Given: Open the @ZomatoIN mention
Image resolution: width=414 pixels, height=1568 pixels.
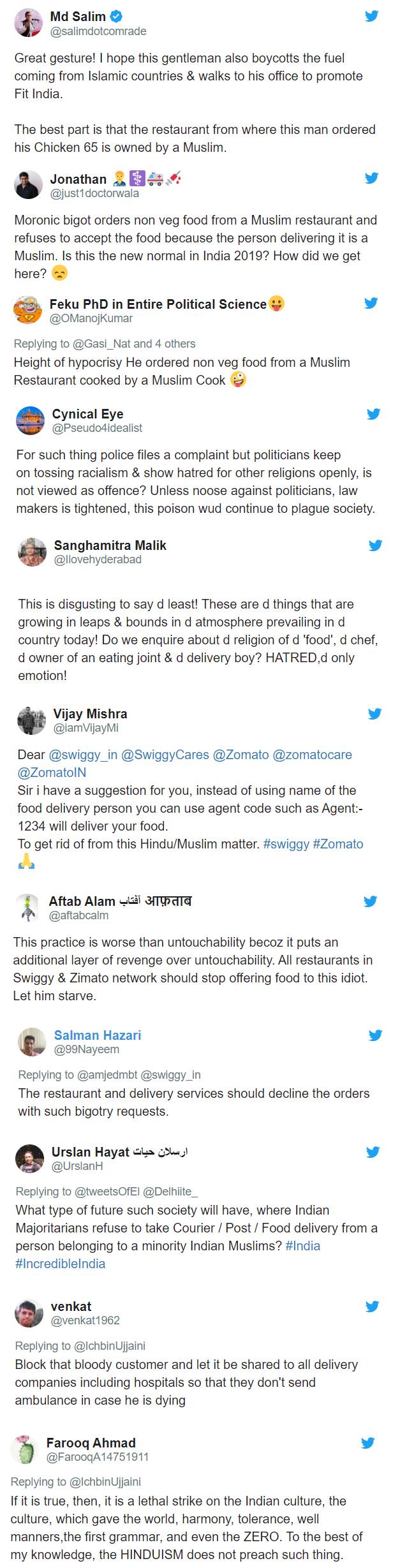Looking at the screenshot, I should point(52,773).
